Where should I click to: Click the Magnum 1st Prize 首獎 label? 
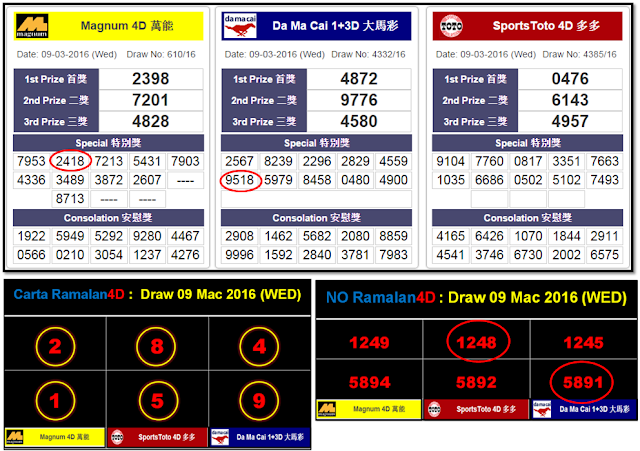pyautogui.click(x=56, y=79)
